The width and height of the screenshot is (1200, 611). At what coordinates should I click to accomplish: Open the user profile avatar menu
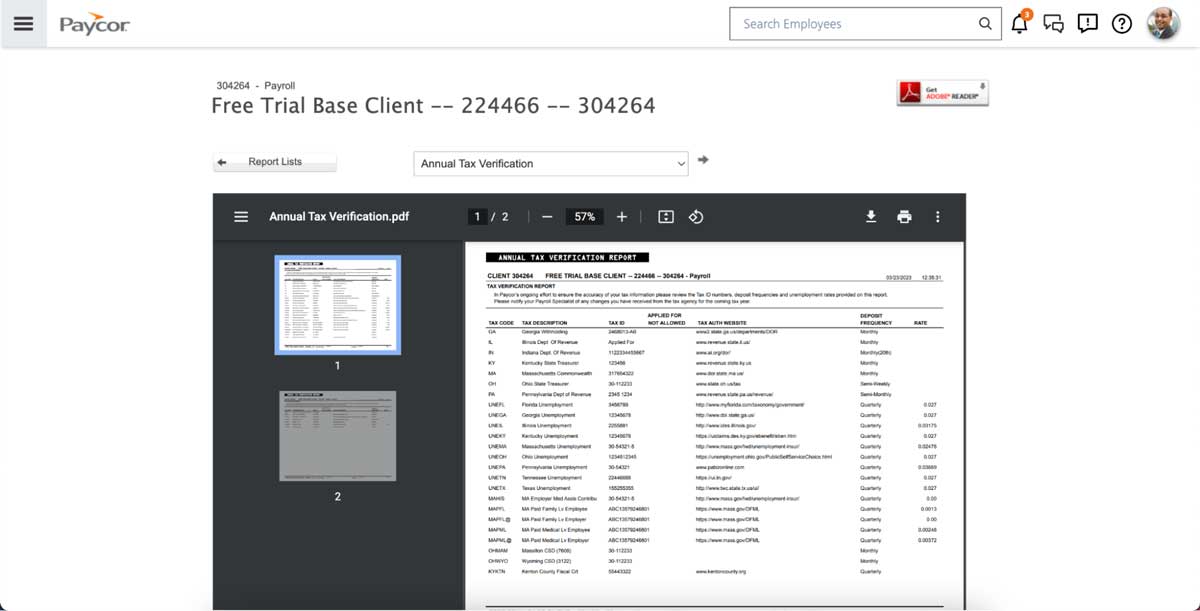click(1163, 23)
